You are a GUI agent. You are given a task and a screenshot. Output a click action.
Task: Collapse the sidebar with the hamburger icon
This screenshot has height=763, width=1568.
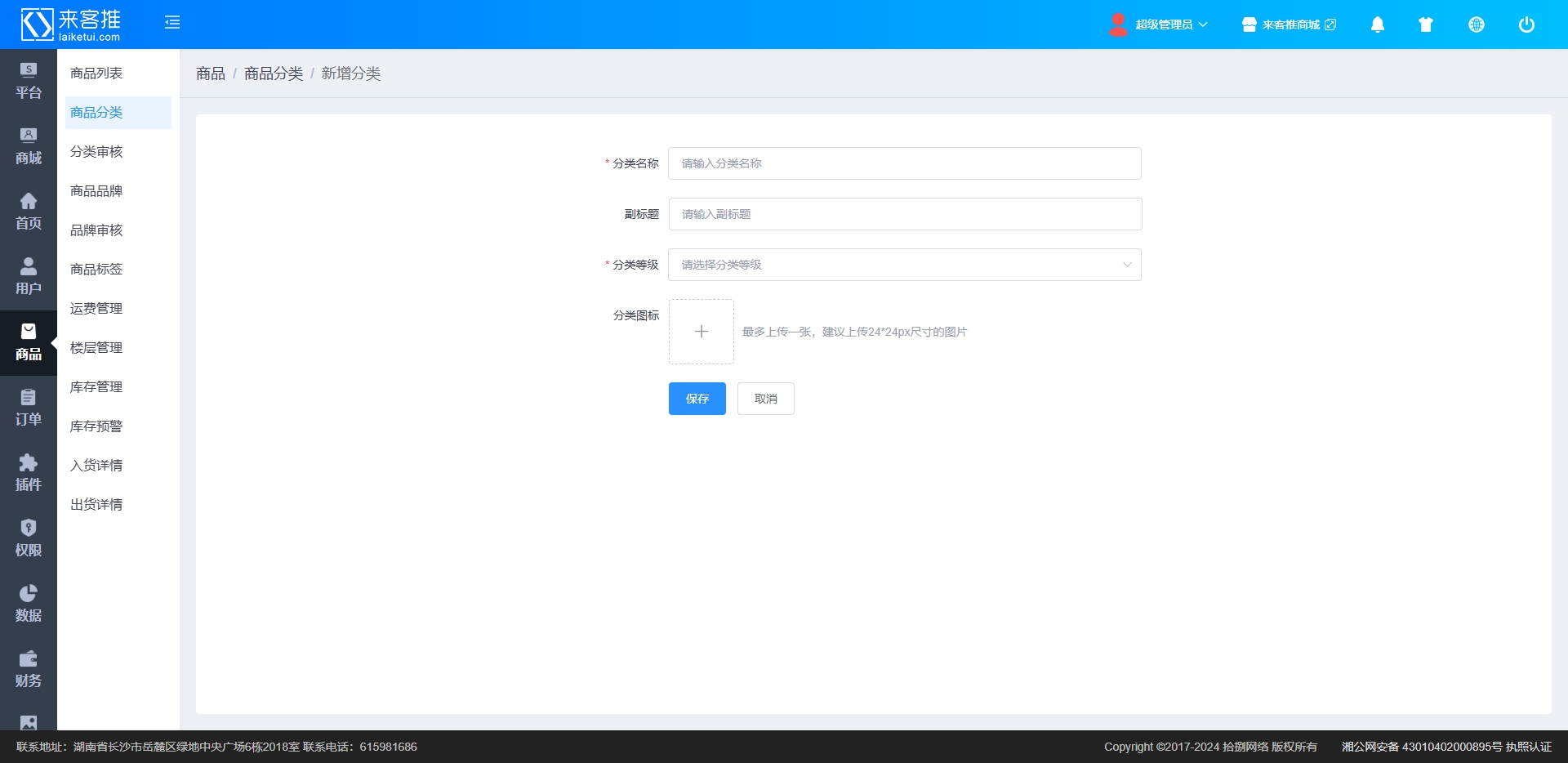tap(172, 23)
